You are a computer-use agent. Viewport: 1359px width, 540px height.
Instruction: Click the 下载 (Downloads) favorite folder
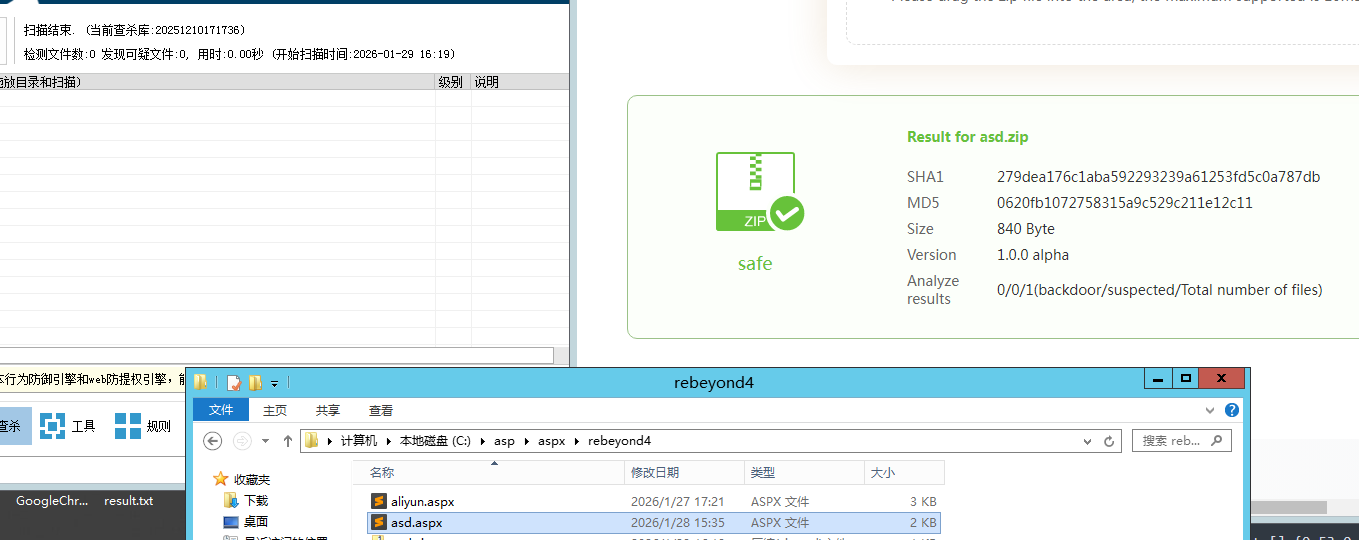coord(256,500)
